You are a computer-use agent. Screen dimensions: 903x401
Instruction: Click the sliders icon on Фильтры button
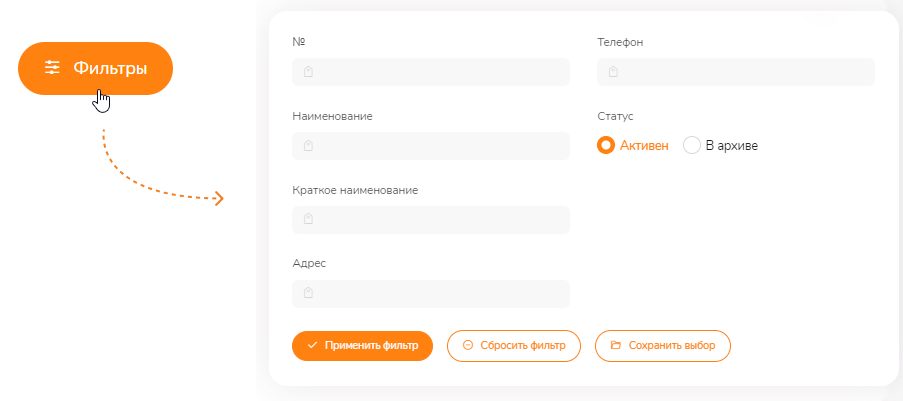52,68
